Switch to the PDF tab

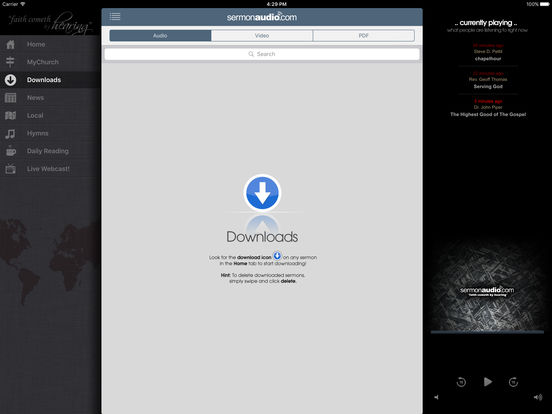[x=364, y=36]
